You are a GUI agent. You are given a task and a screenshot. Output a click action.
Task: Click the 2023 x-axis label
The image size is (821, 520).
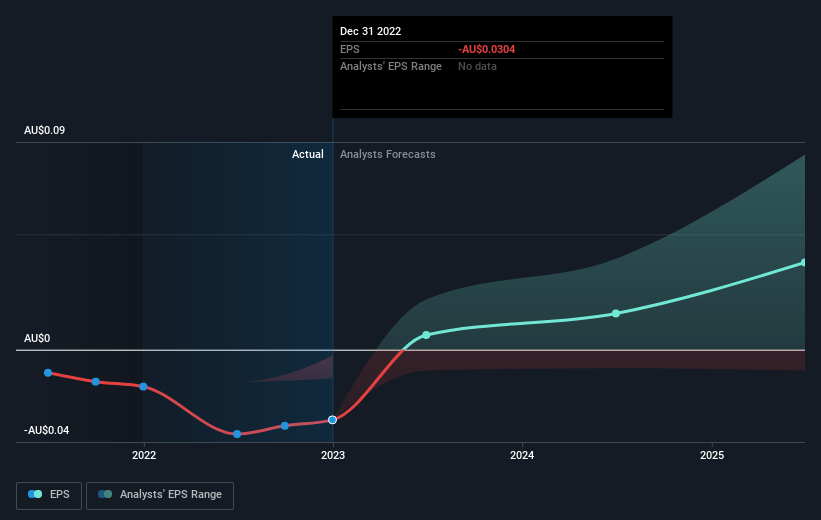tap(333, 455)
